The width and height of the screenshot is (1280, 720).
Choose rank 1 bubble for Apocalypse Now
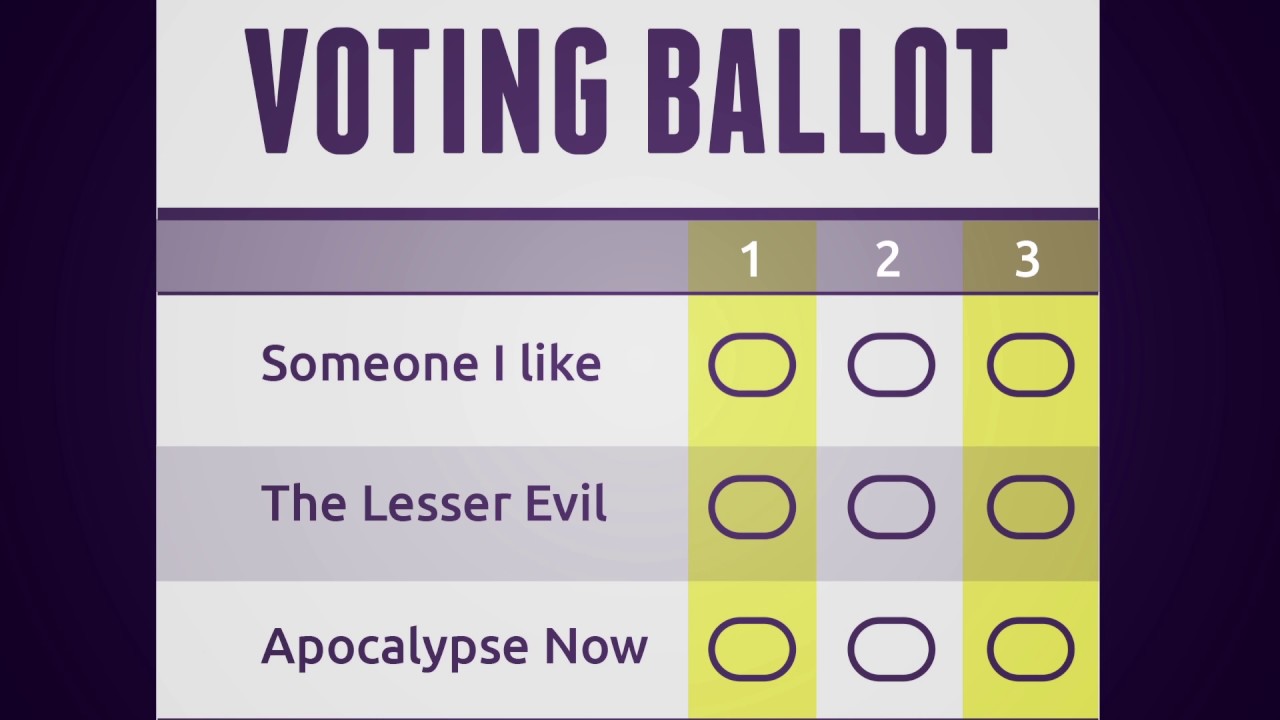coord(752,649)
